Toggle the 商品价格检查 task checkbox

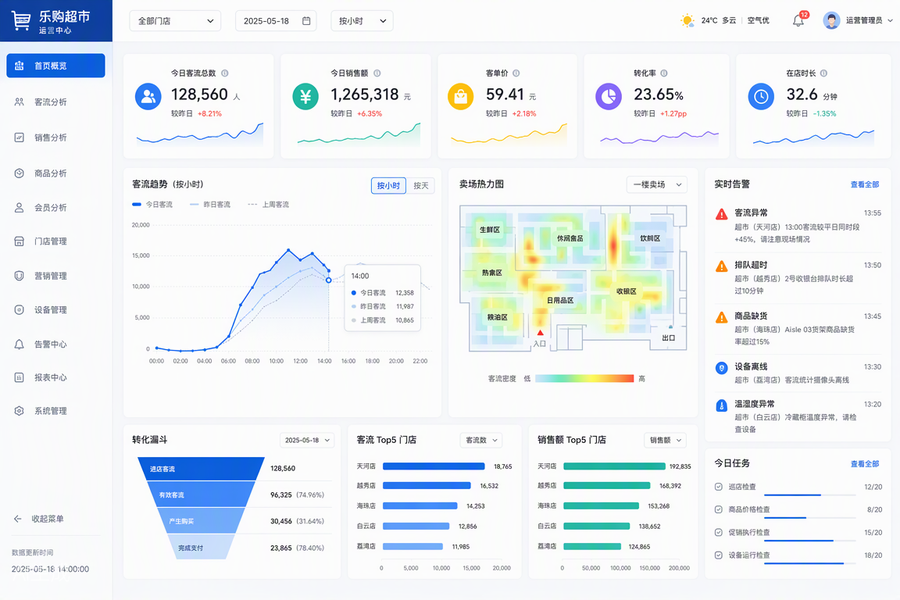point(718,510)
